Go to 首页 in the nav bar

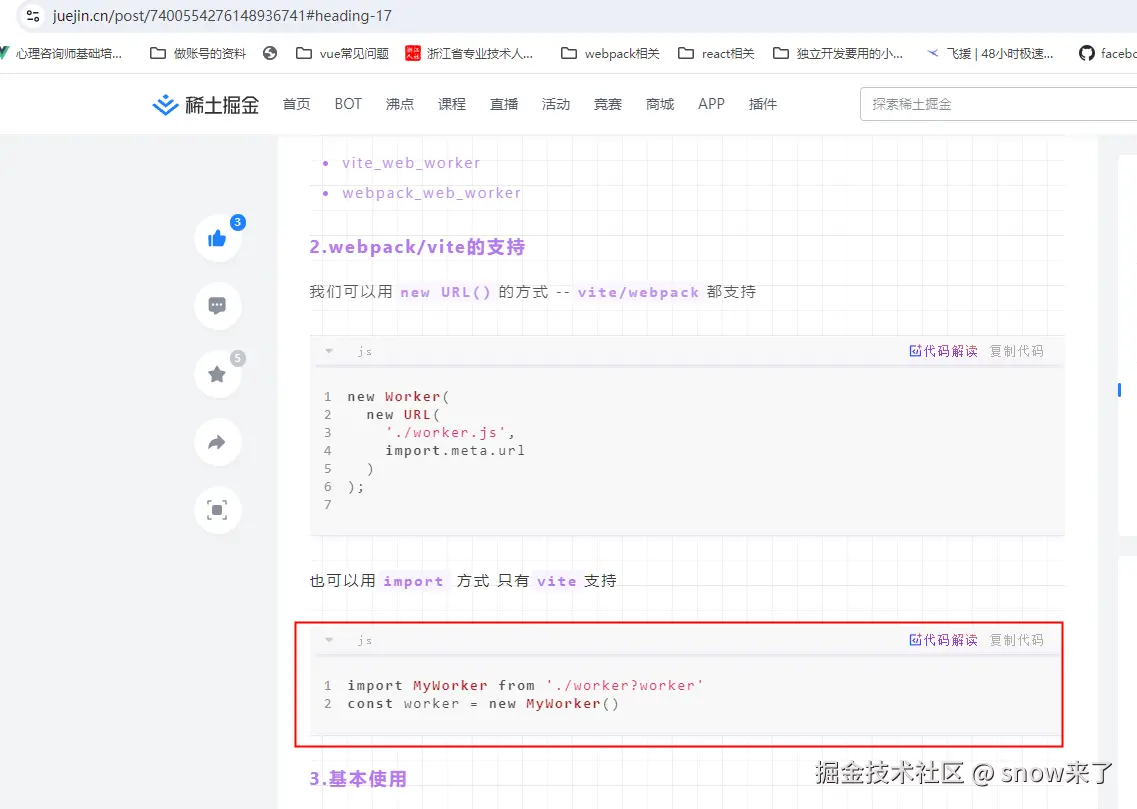coord(297,104)
